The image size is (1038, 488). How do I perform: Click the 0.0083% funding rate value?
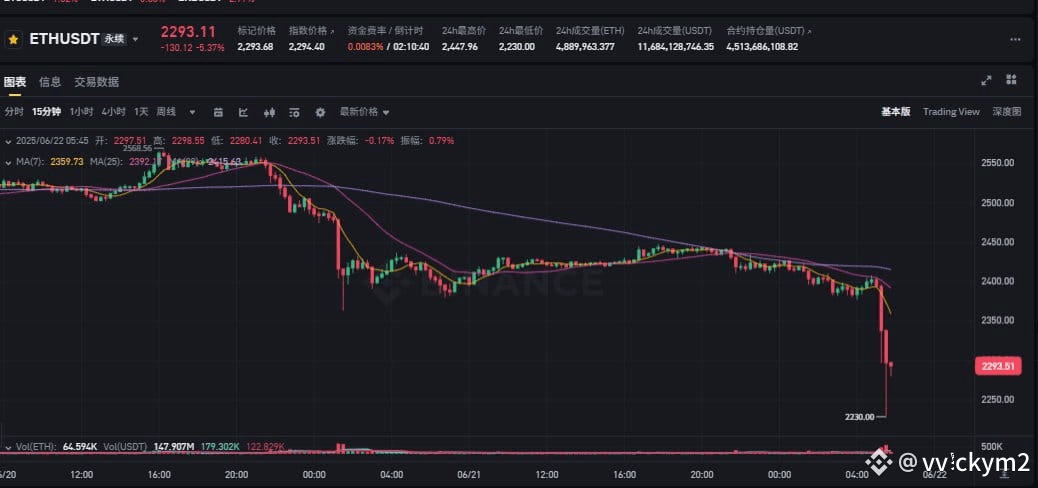365,47
